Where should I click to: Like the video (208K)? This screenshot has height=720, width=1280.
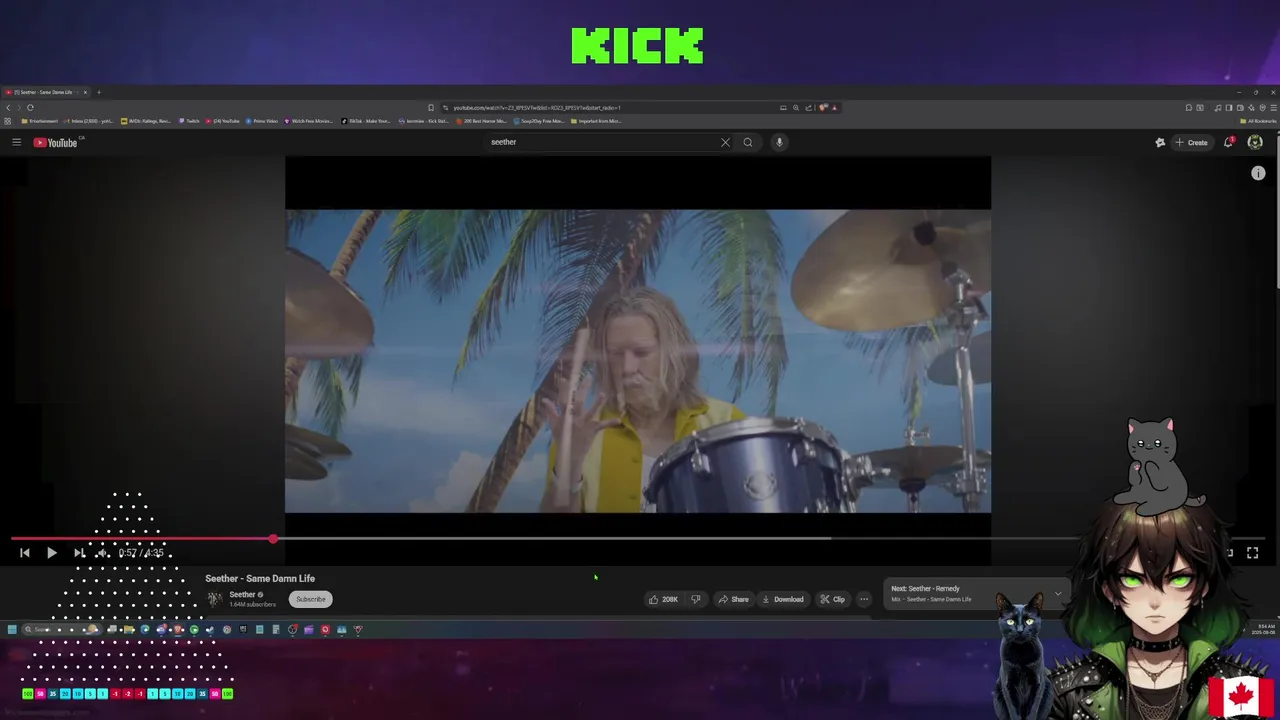click(663, 599)
